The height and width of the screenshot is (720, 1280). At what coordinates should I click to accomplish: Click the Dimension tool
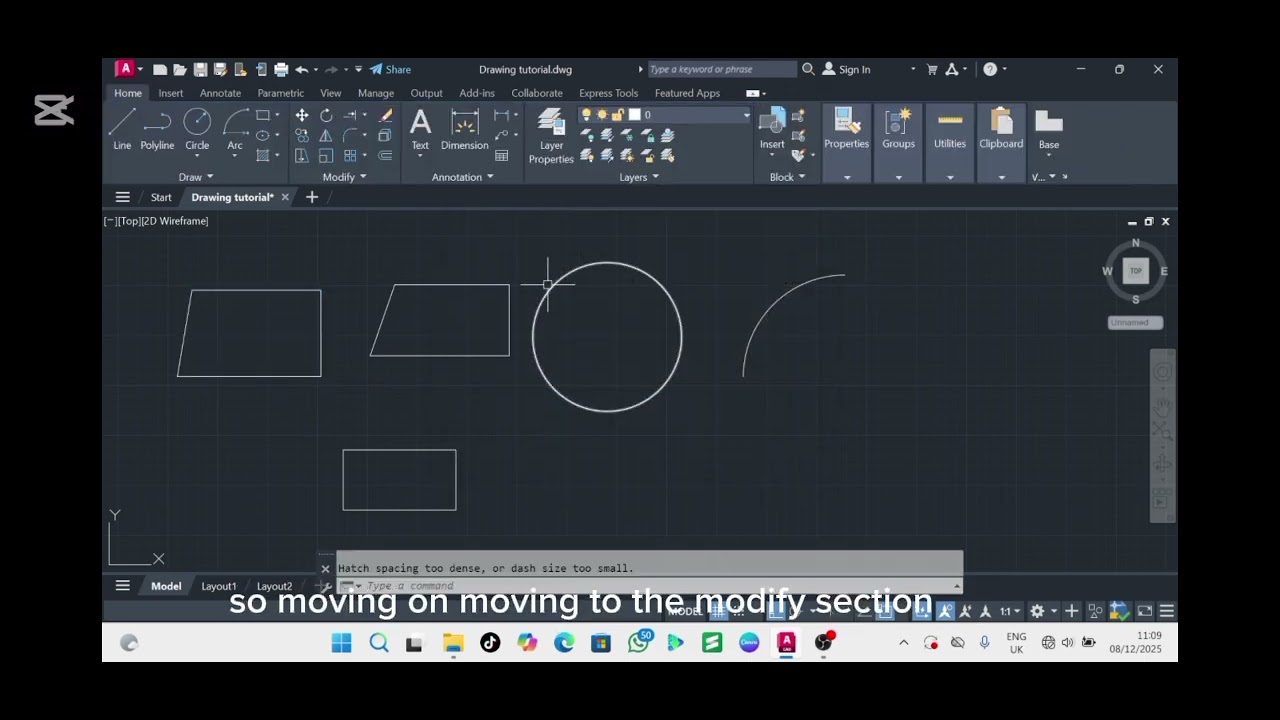point(464,130)
